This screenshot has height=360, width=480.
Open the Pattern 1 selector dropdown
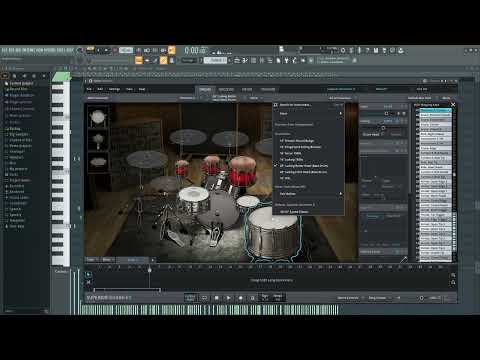(215, 60)
